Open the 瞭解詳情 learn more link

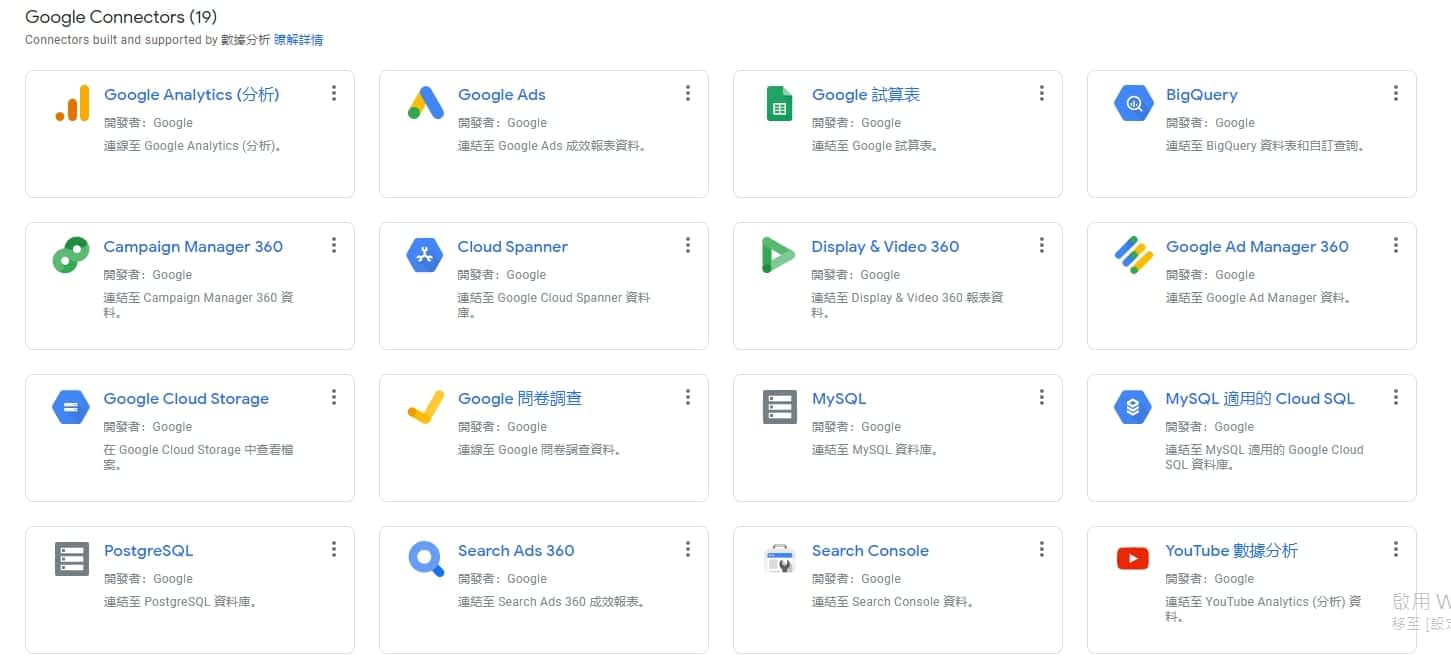[x=298, y=40]
